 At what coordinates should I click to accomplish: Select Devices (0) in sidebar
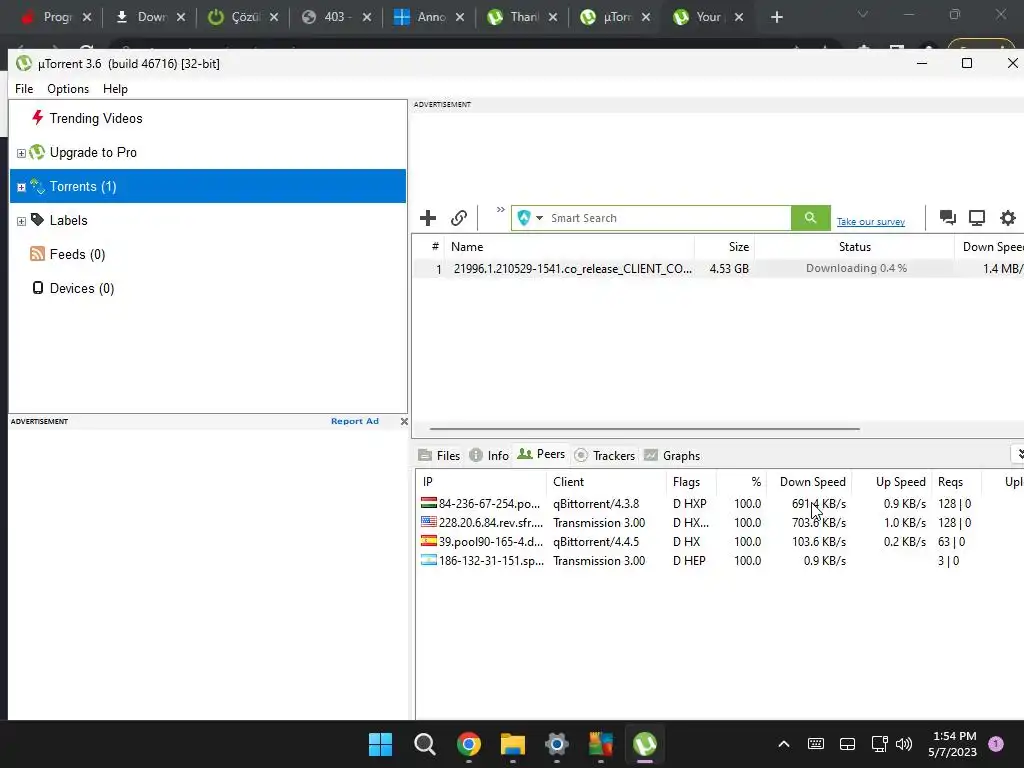[x=208, y=288]
